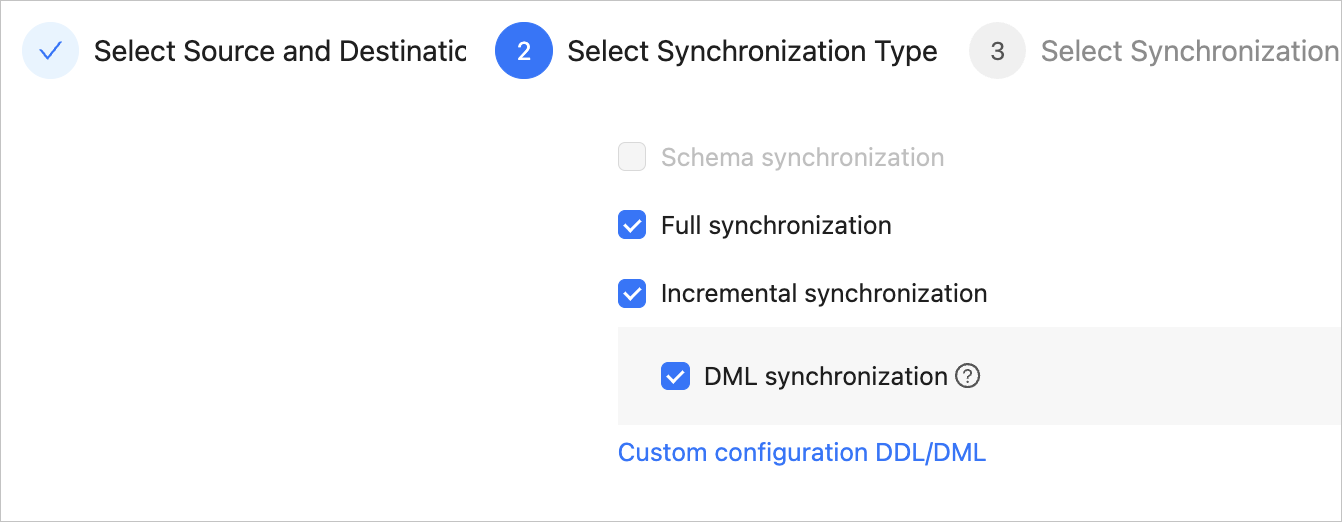Viewport: 1342px width, 522px height.
Task: Click the blue step 2 number circle
Action: click(524, 51)
